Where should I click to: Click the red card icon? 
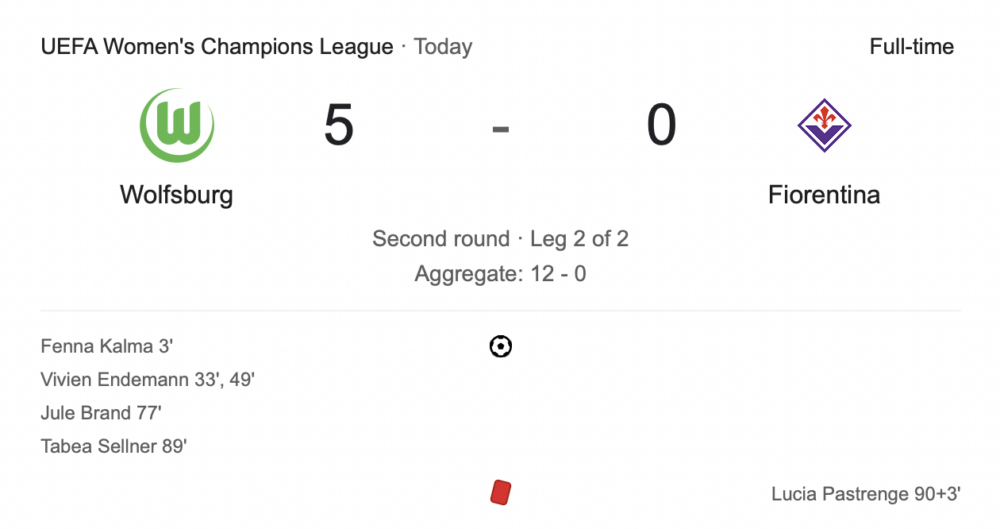click(x=501, y=492)
